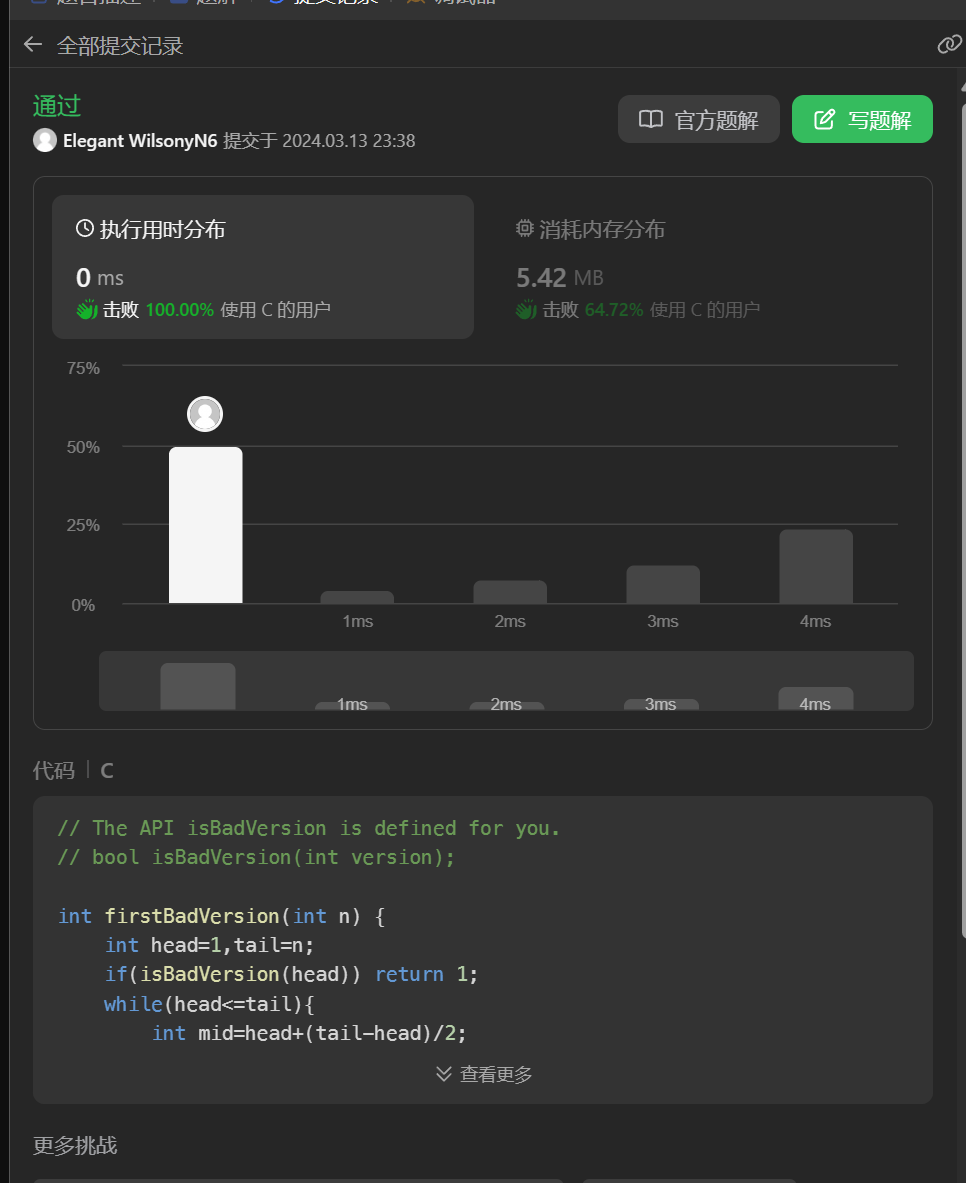Click the clock icon beside 执行用时分布

click(85, 229)
